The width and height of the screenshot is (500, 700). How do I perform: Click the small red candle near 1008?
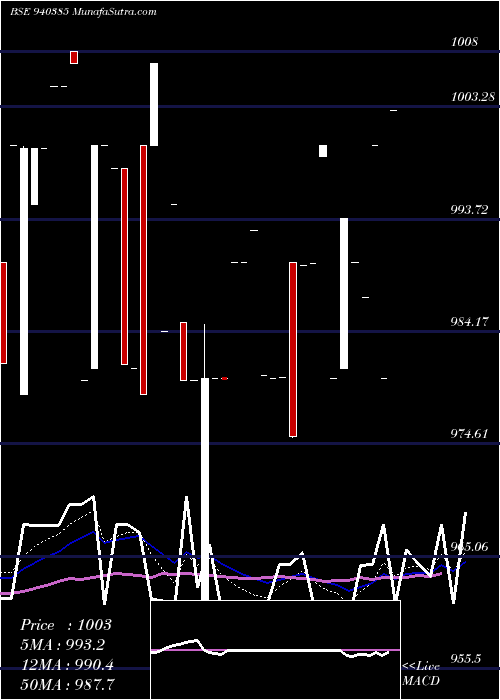pyautogui.click(x=74, y=58)
